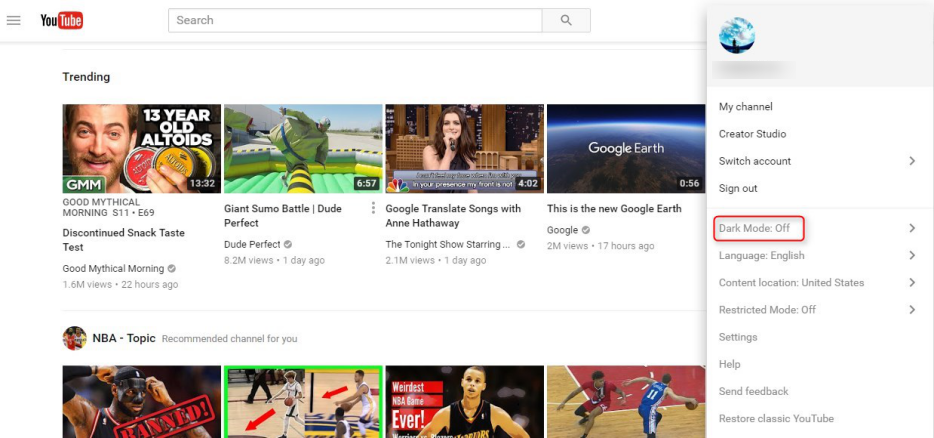
Task: Click the Google channel verified badge
Action: (586, 230)
